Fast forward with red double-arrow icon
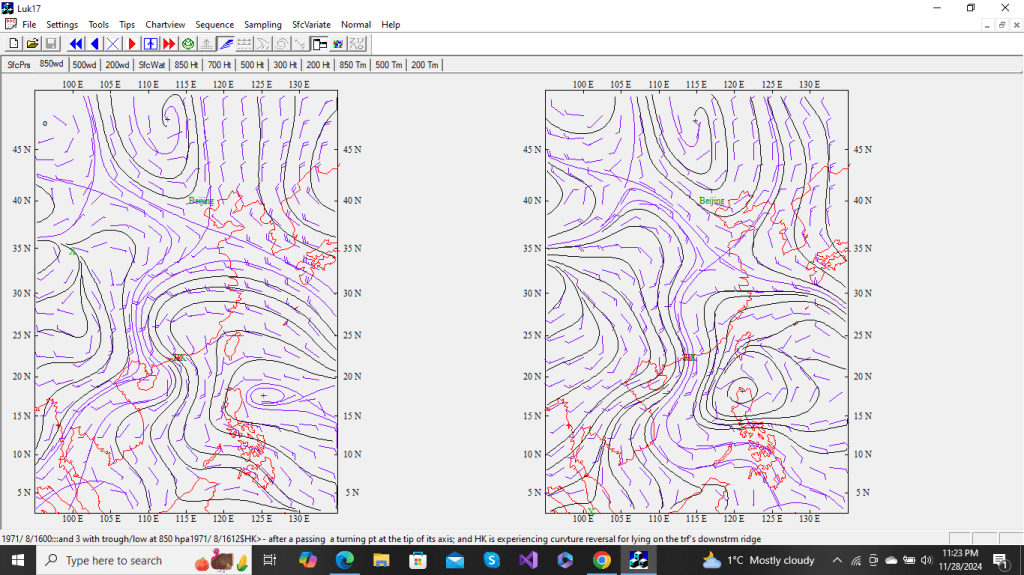 (169, 44)
